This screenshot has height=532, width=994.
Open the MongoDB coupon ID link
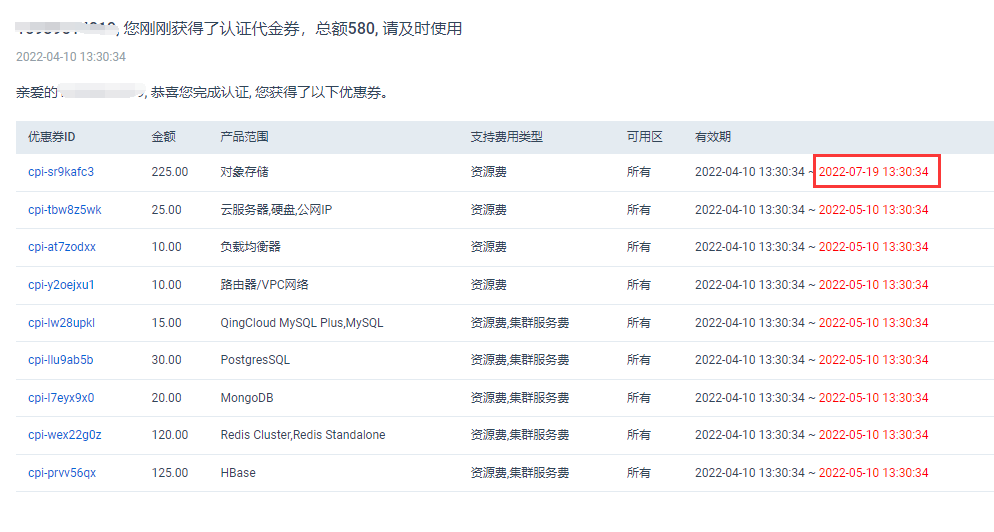tap(61, 398)
